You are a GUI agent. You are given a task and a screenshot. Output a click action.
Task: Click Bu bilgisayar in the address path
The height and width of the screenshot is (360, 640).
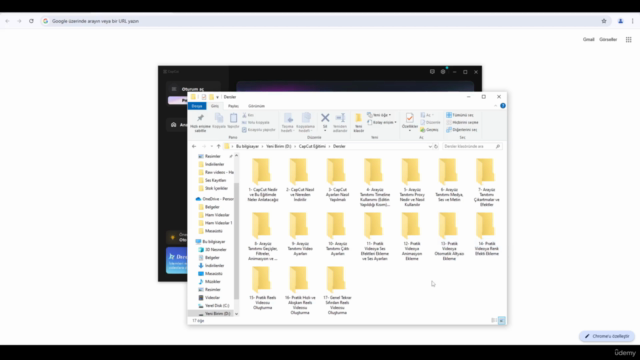click(247, 146)
